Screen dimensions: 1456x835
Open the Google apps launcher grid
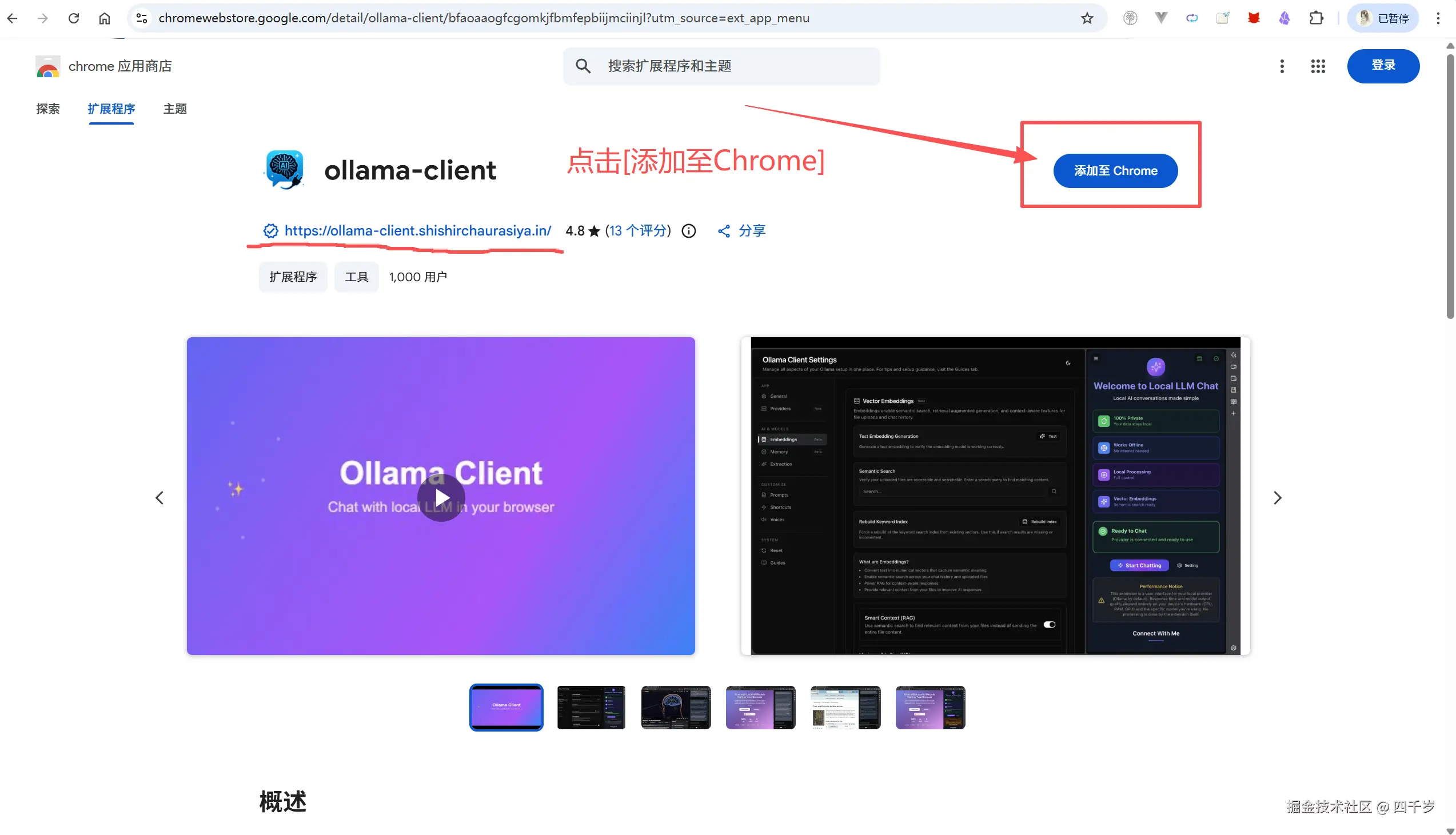pyautogui.click(x=1318, y=66)
